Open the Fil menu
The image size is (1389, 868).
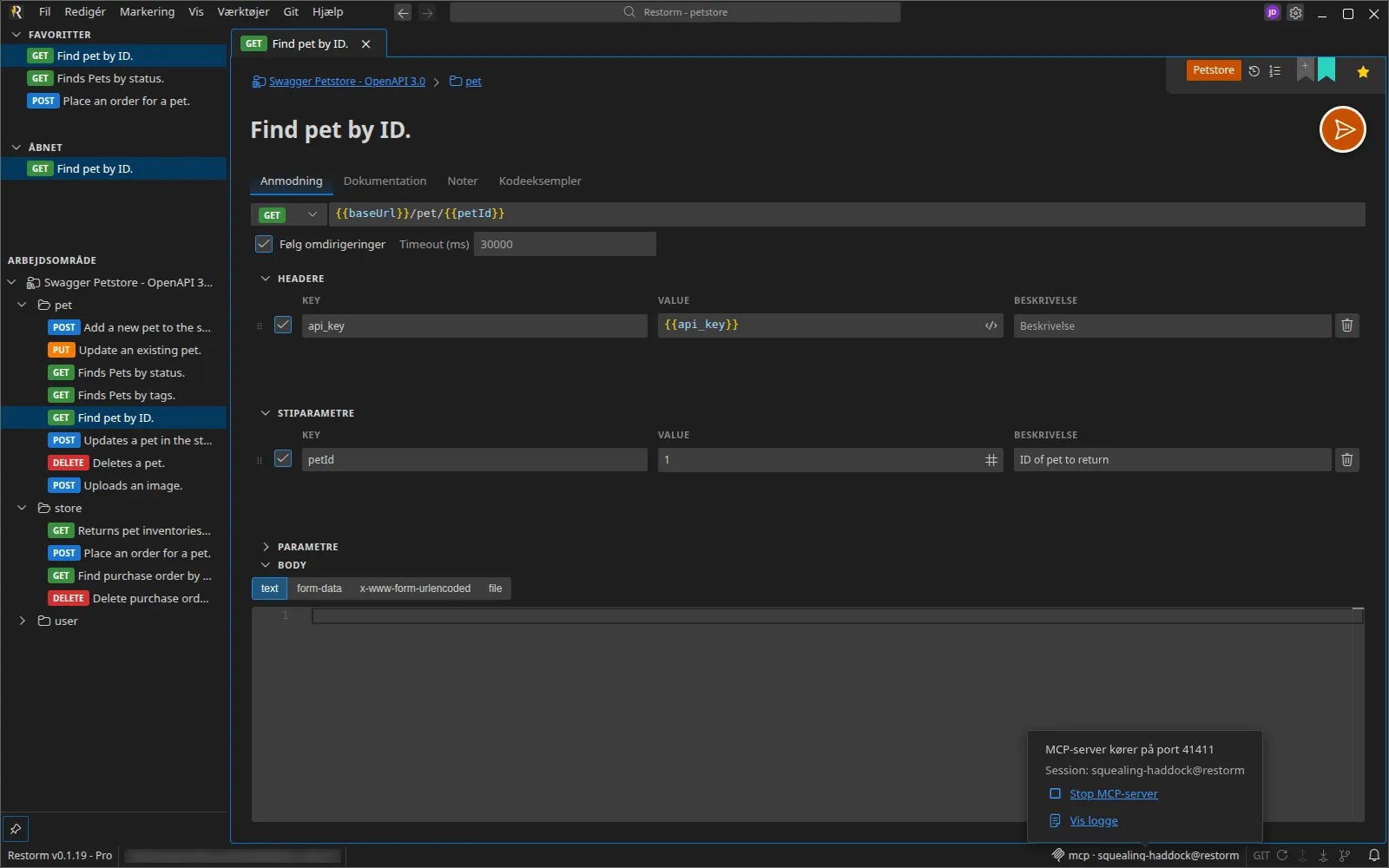(x=45, y=12)
